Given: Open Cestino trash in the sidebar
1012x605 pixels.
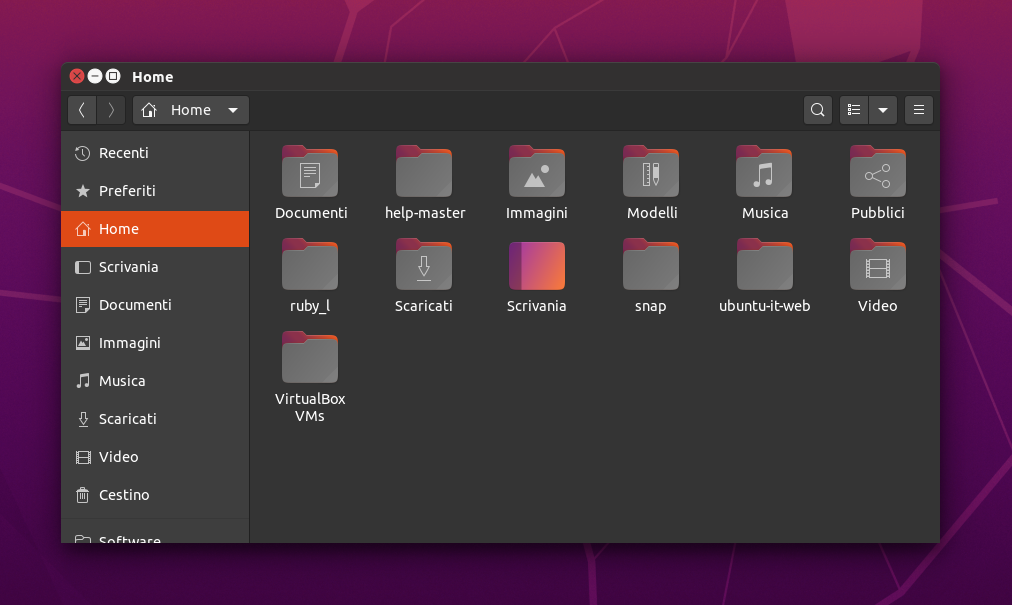Looking at the screenshot, I should [x=155, y=495].
